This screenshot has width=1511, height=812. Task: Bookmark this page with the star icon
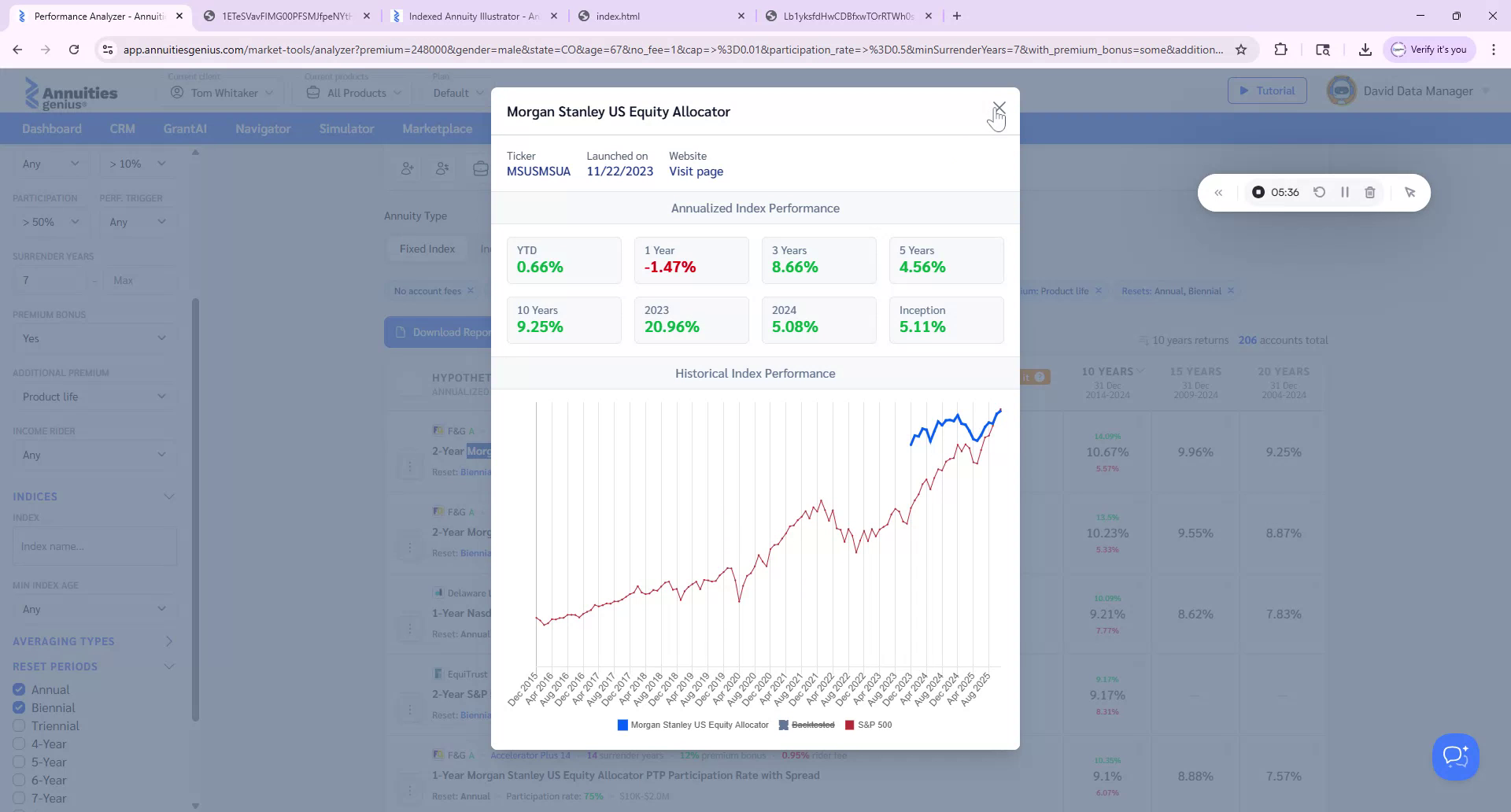pos(1241,50)
